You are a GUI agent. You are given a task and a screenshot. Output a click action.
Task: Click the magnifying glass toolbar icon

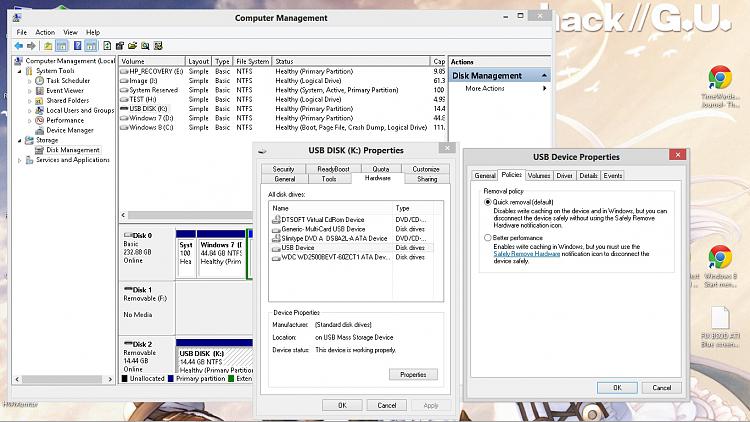click(x=145, y=46)
